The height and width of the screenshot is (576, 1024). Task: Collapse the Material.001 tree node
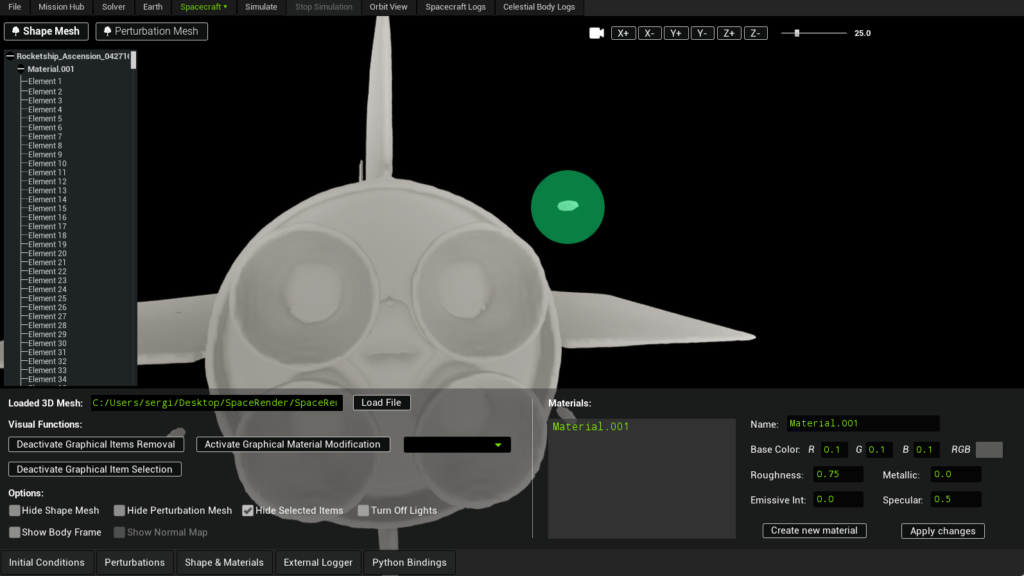click(21, 69)
